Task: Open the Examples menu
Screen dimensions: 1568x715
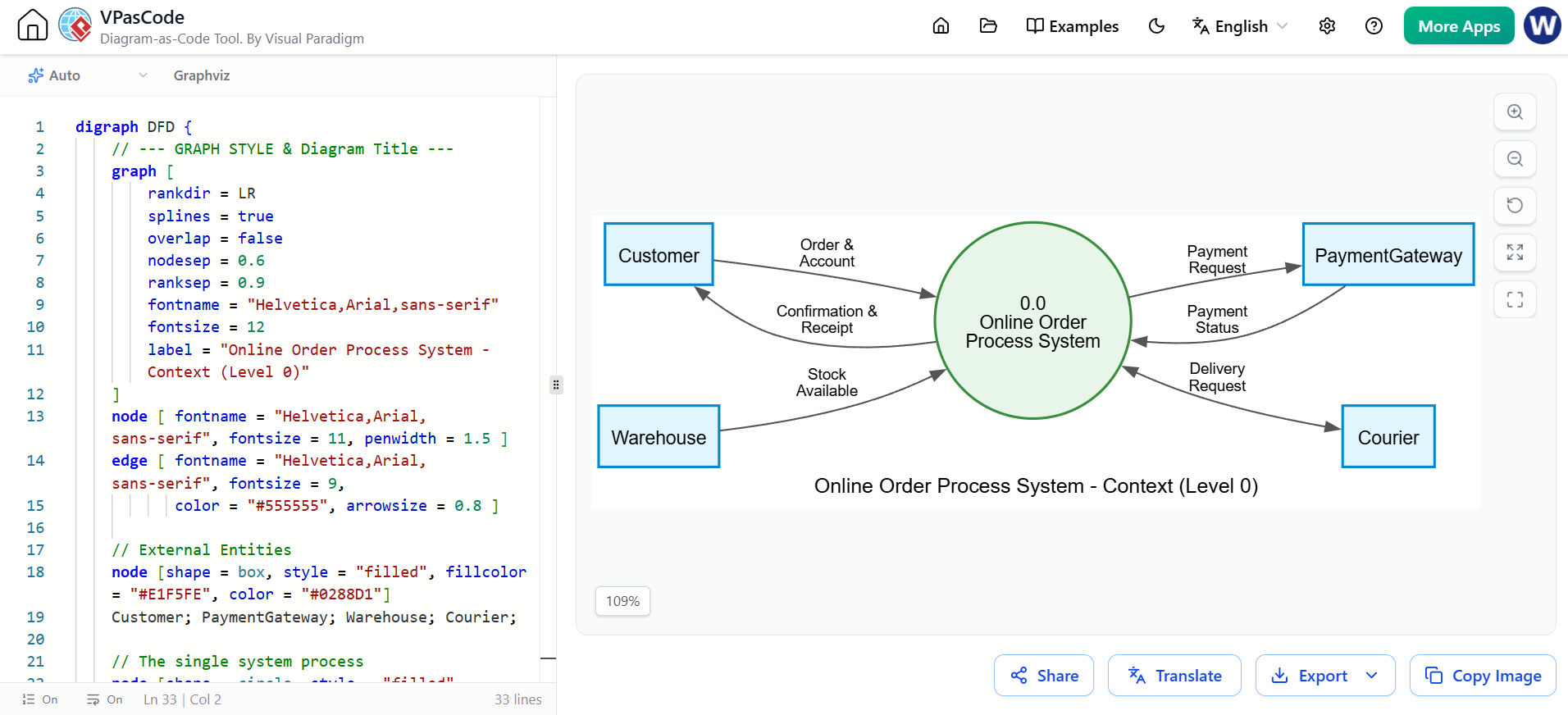Action: point(1072,26)
